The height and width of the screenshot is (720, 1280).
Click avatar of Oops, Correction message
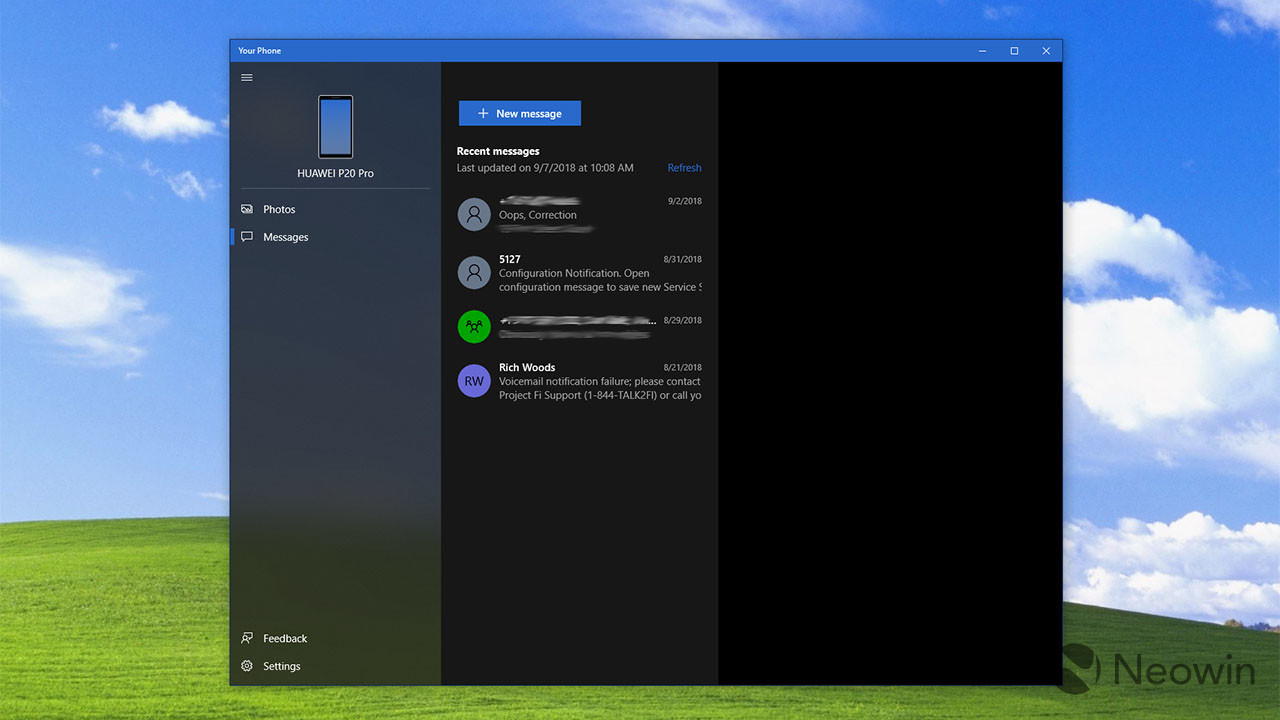(x=474, y=215)
